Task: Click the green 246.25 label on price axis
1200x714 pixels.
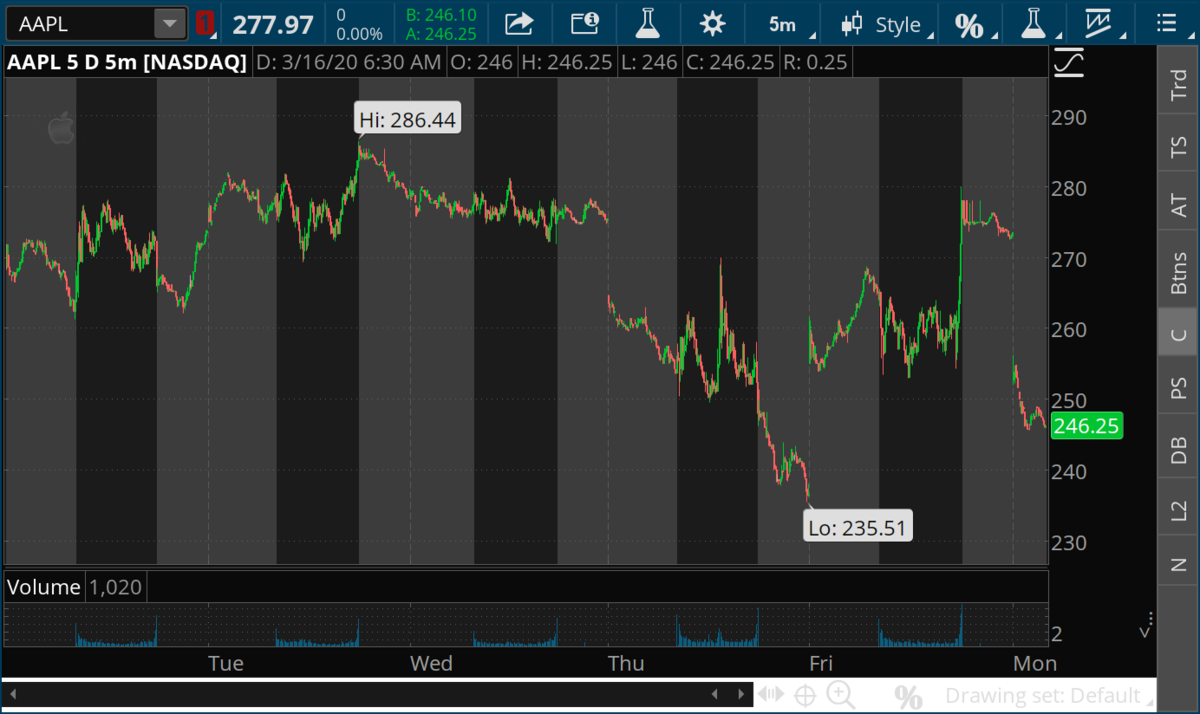Action: (x=1087, y=426)
